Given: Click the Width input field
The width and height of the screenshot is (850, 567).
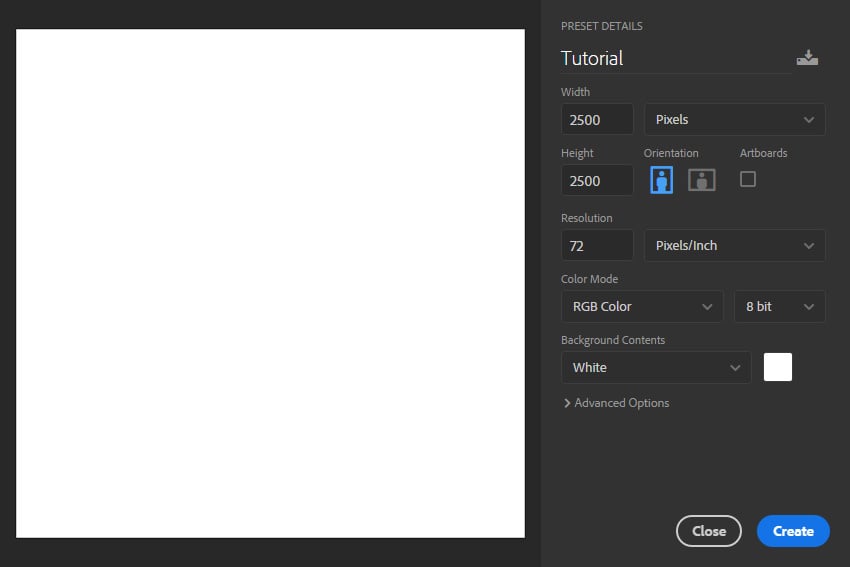Looking at the screenshot, I should coord(597,119).
